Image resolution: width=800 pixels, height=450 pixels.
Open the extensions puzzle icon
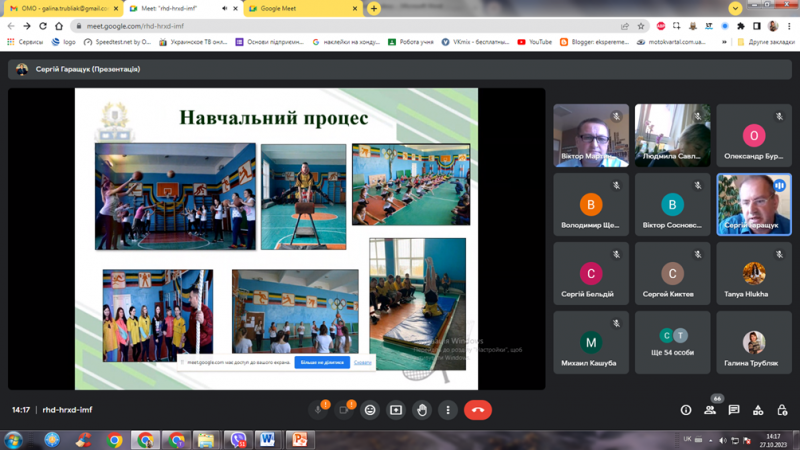pos(741,26)
